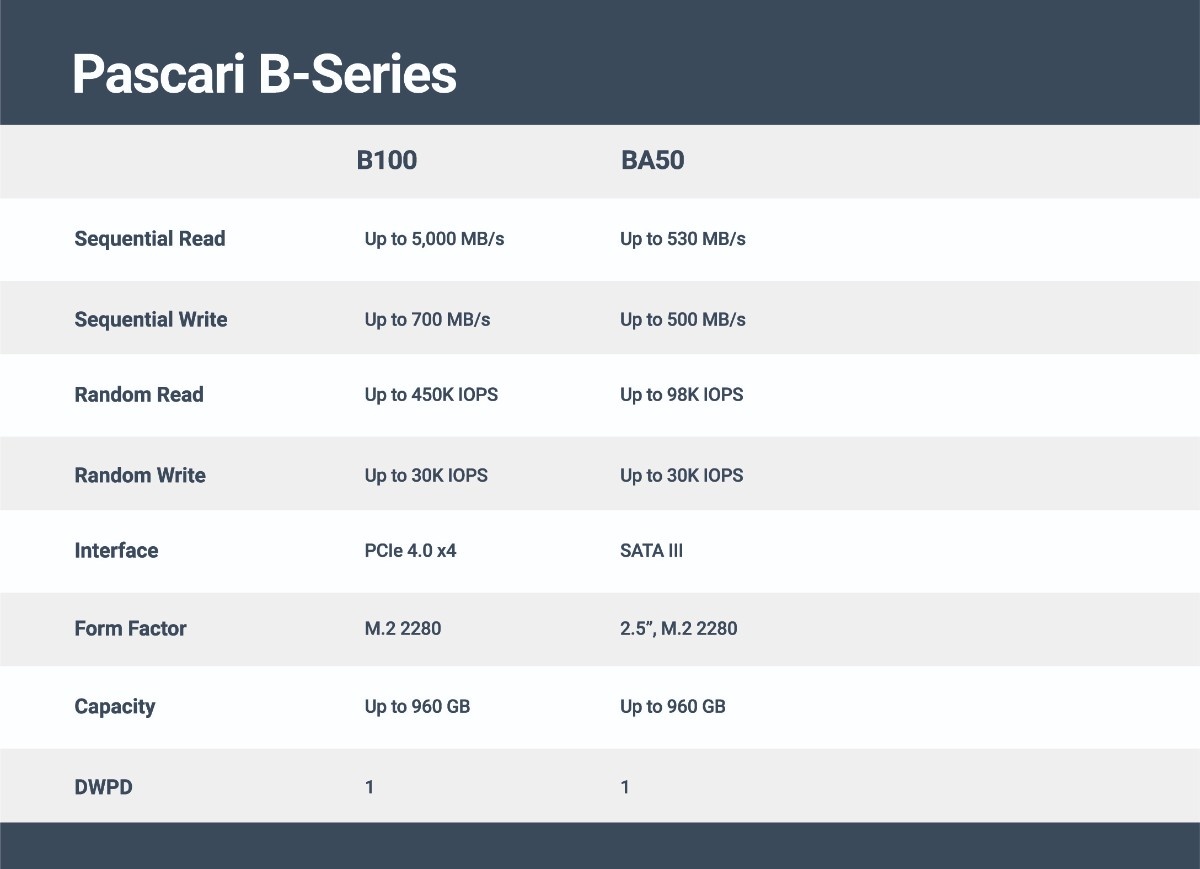This screenshot has height=869, width=1200.
Task: Click the Sequential Write row label
Action: pyautogui.click(x=151, y=320)
